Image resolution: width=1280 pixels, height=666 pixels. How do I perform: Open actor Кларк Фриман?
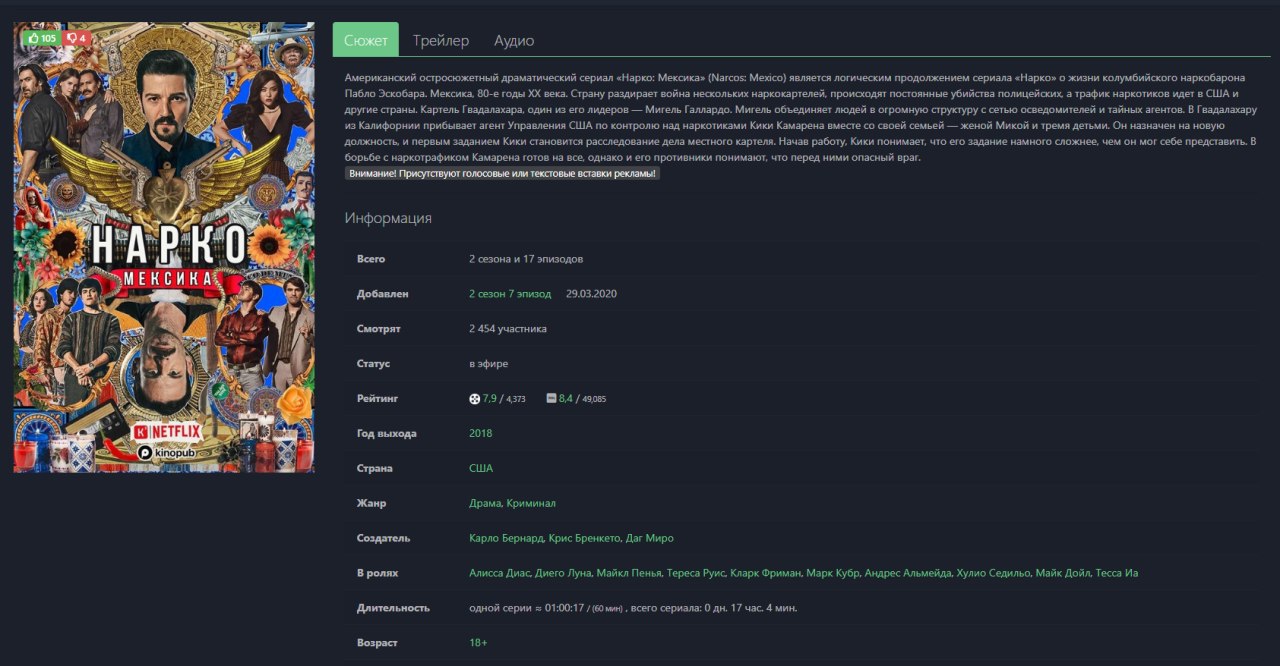pyautogui.click(x=766, y=573)
